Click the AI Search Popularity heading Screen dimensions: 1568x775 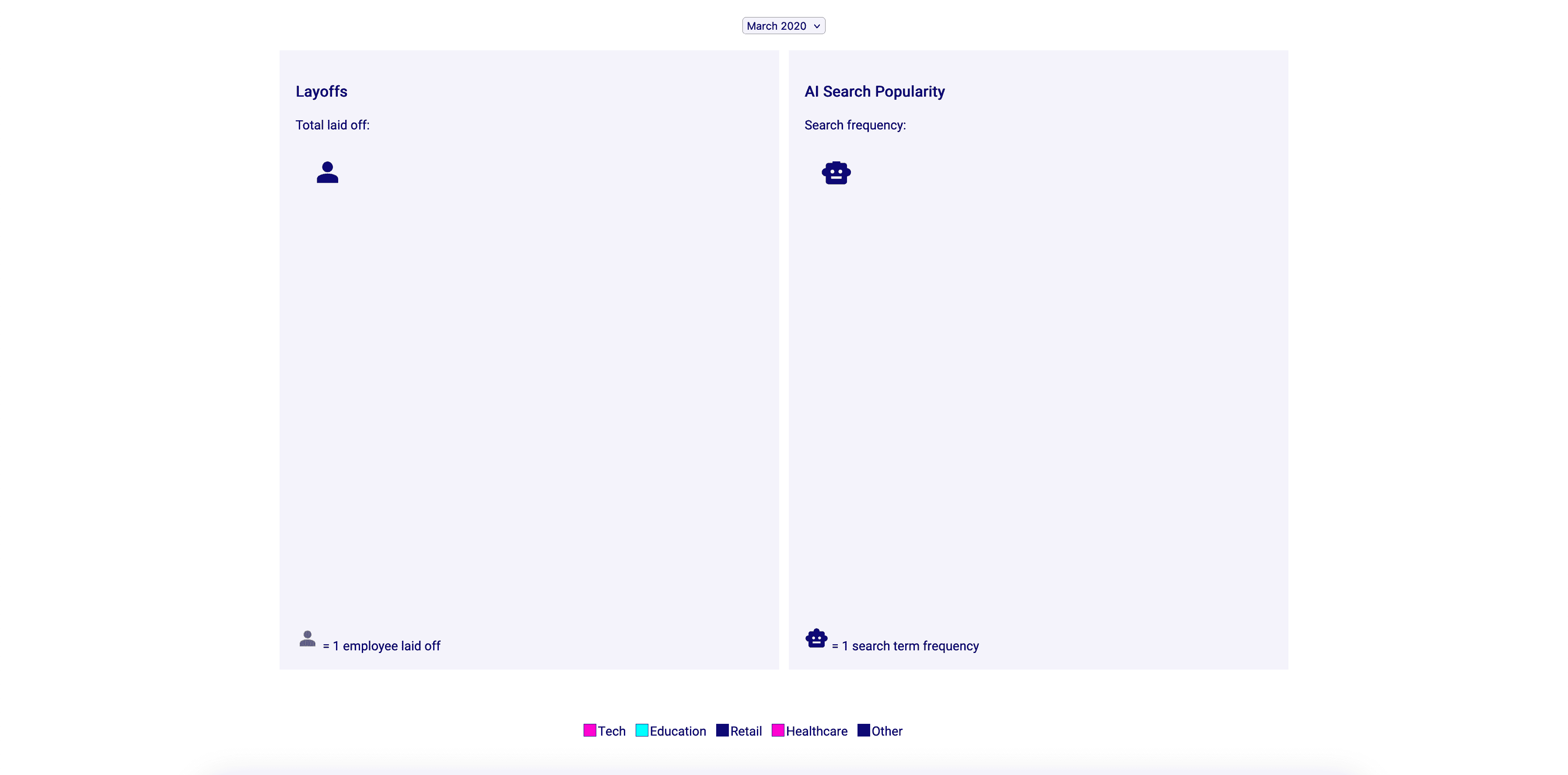[x=874, y=91]
